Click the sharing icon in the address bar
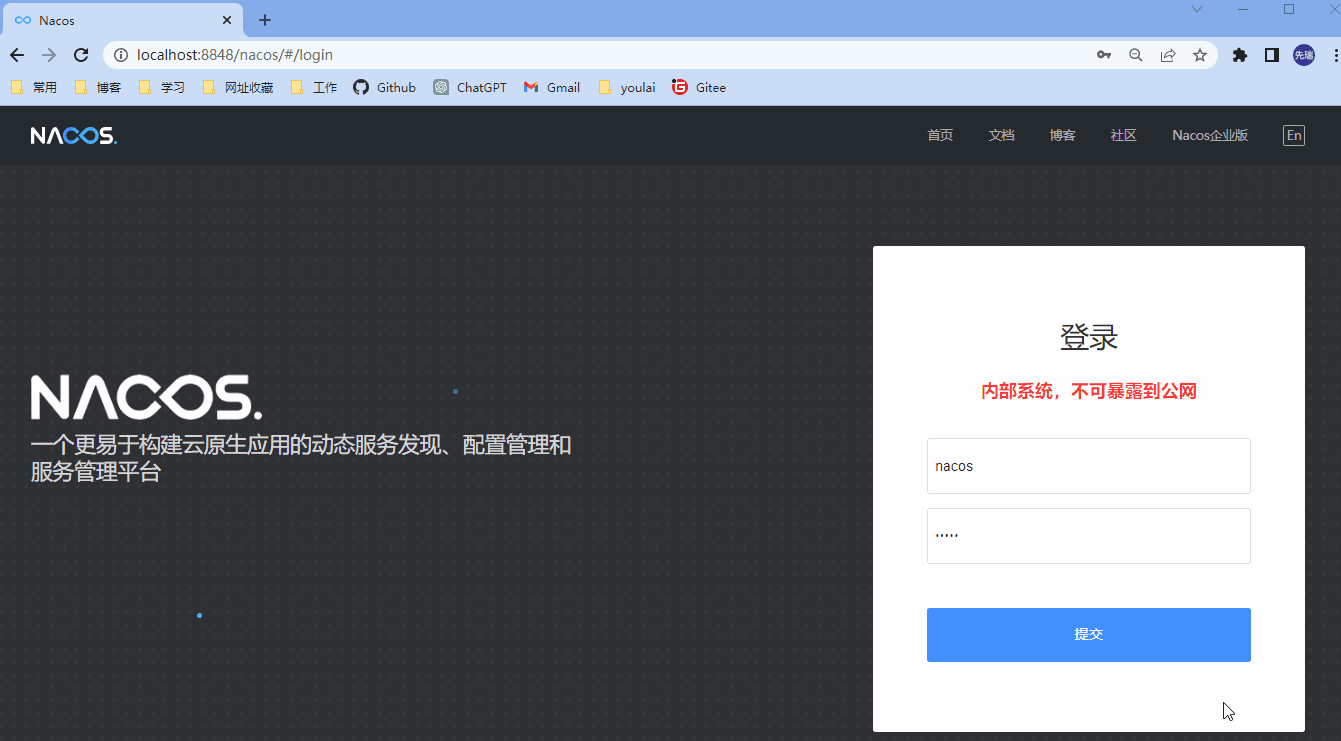The width and height of the screenshot is (1341, 741). [x=1167, y=55]
